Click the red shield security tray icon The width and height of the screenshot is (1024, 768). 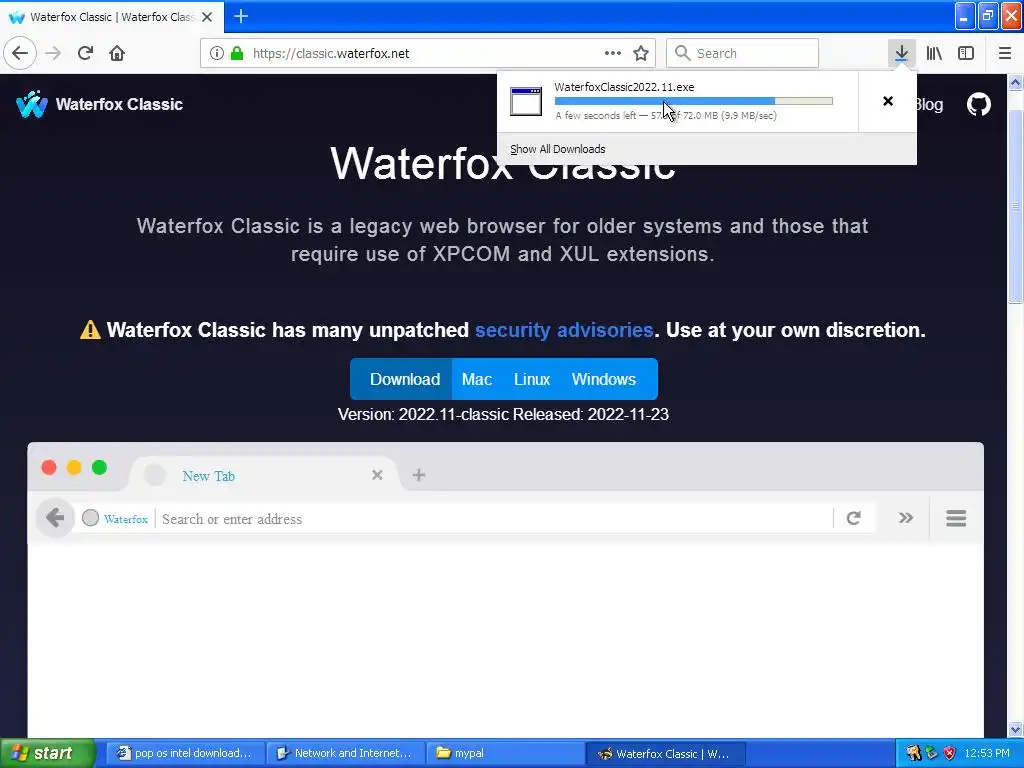coord(950,753)
